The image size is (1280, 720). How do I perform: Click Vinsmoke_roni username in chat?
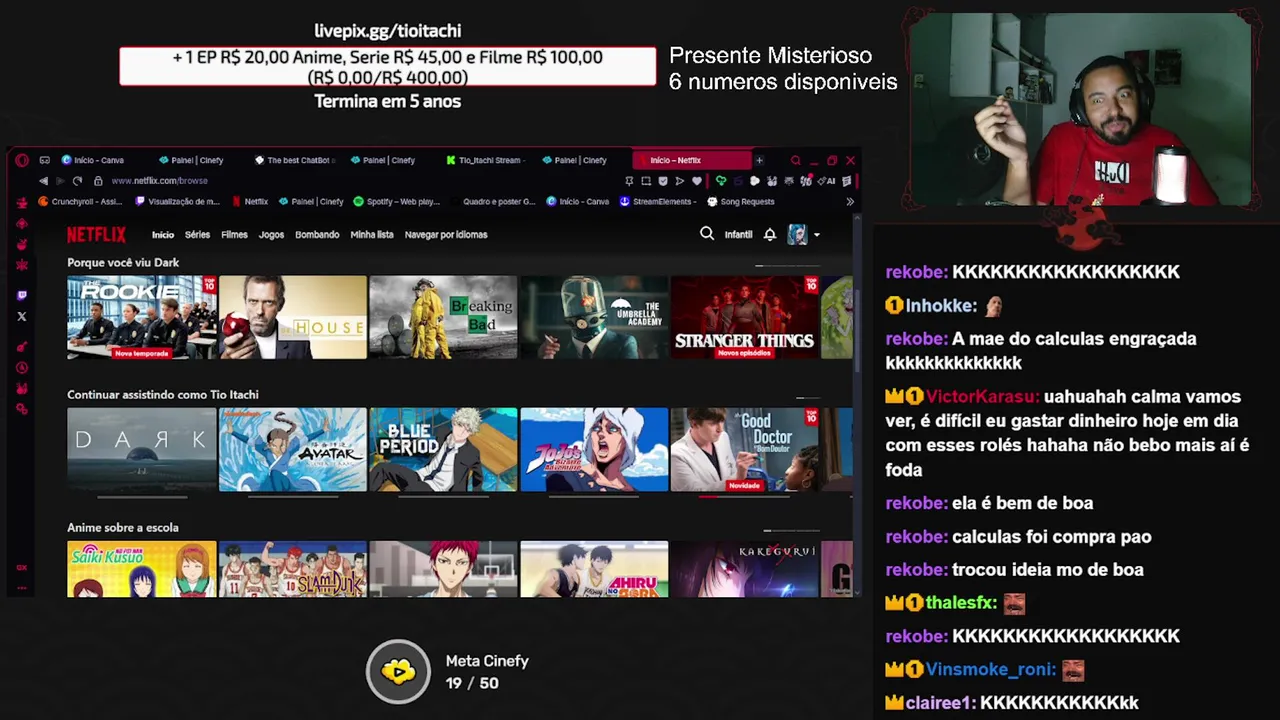tap(990, 670)
